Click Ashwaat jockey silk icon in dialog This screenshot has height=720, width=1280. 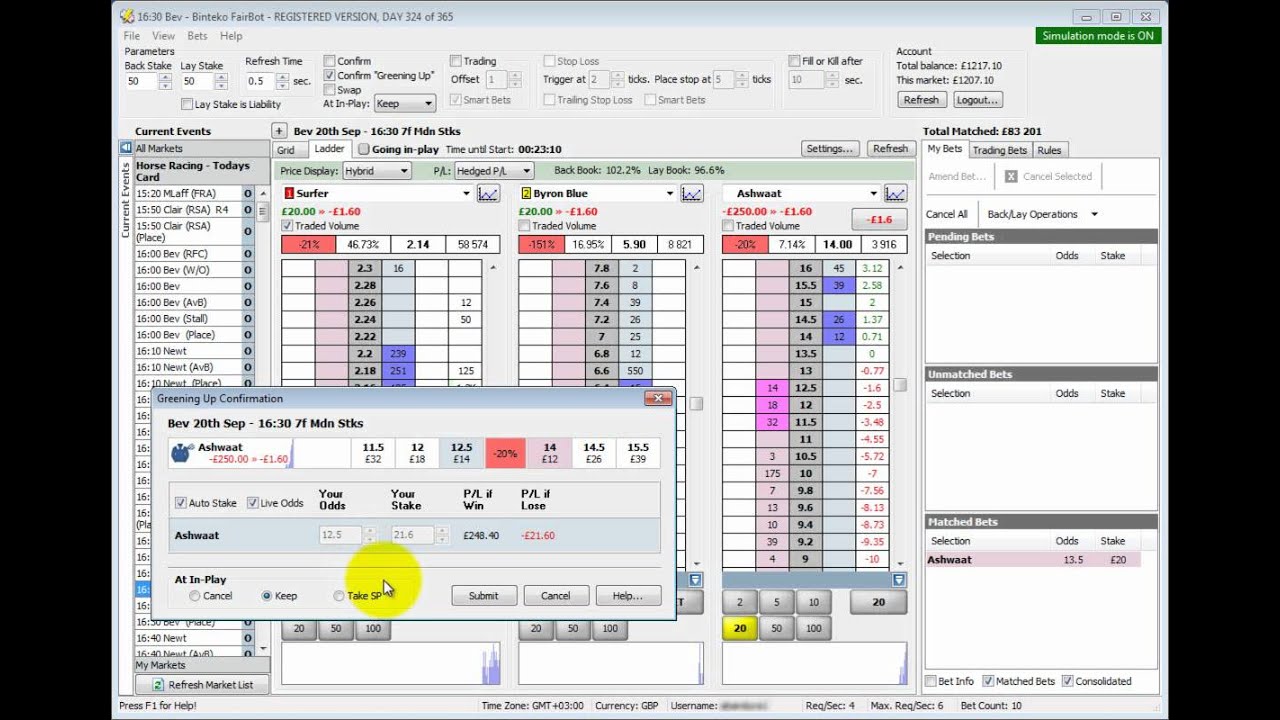click(182, 453)
